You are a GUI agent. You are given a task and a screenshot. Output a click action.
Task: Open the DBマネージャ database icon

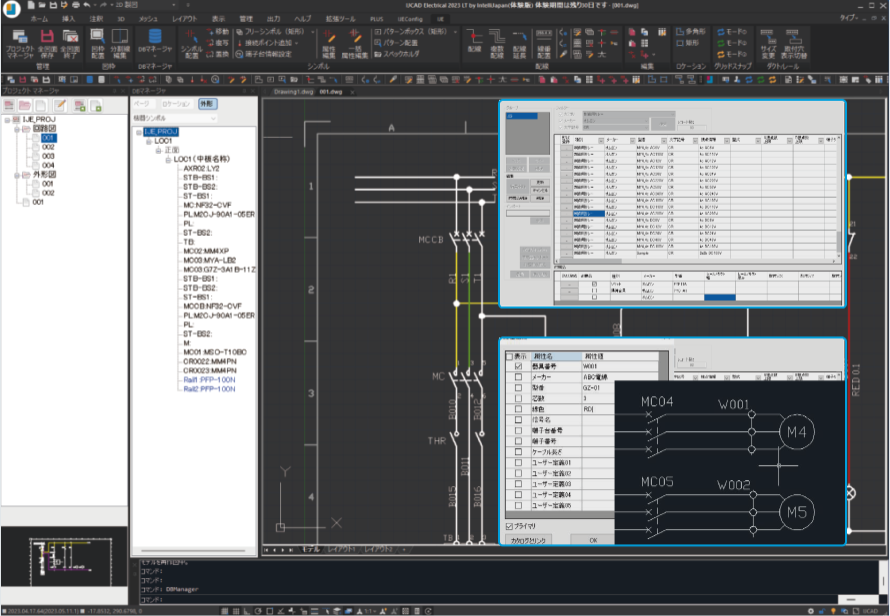point(154,41)
